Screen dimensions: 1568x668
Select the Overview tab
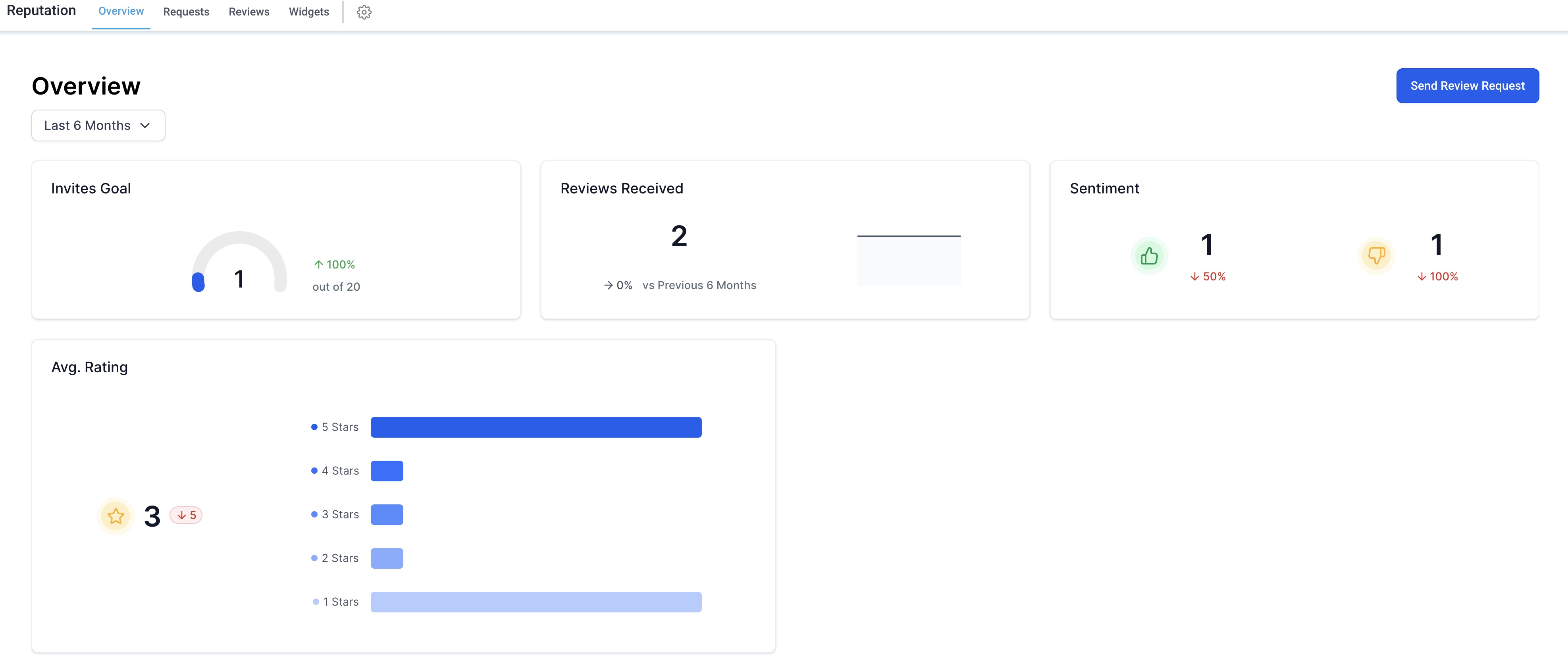[x=121, y=12]
